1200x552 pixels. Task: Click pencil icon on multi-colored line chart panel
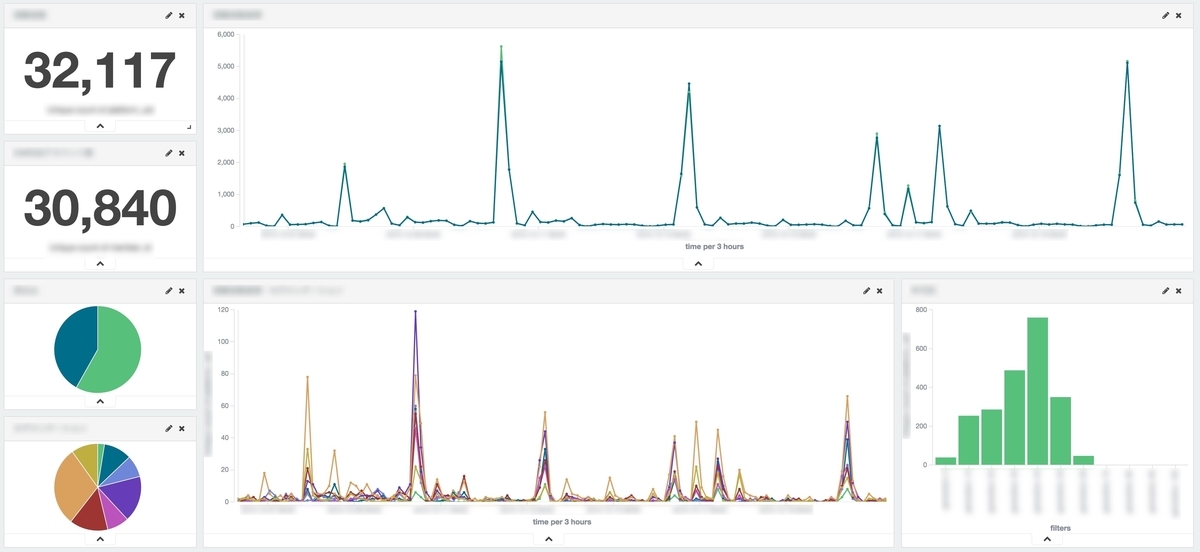tap(867, 290)
